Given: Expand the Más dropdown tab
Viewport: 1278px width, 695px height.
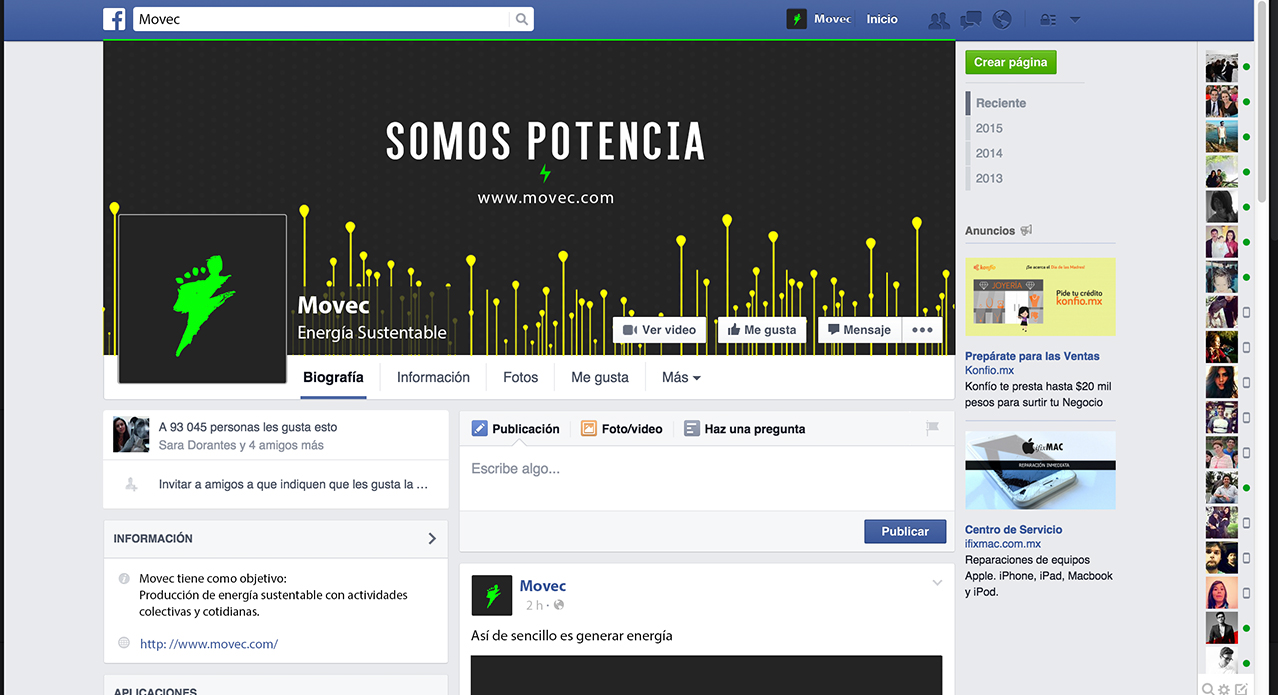Looking at the screenshot, I should pos(681,377).
